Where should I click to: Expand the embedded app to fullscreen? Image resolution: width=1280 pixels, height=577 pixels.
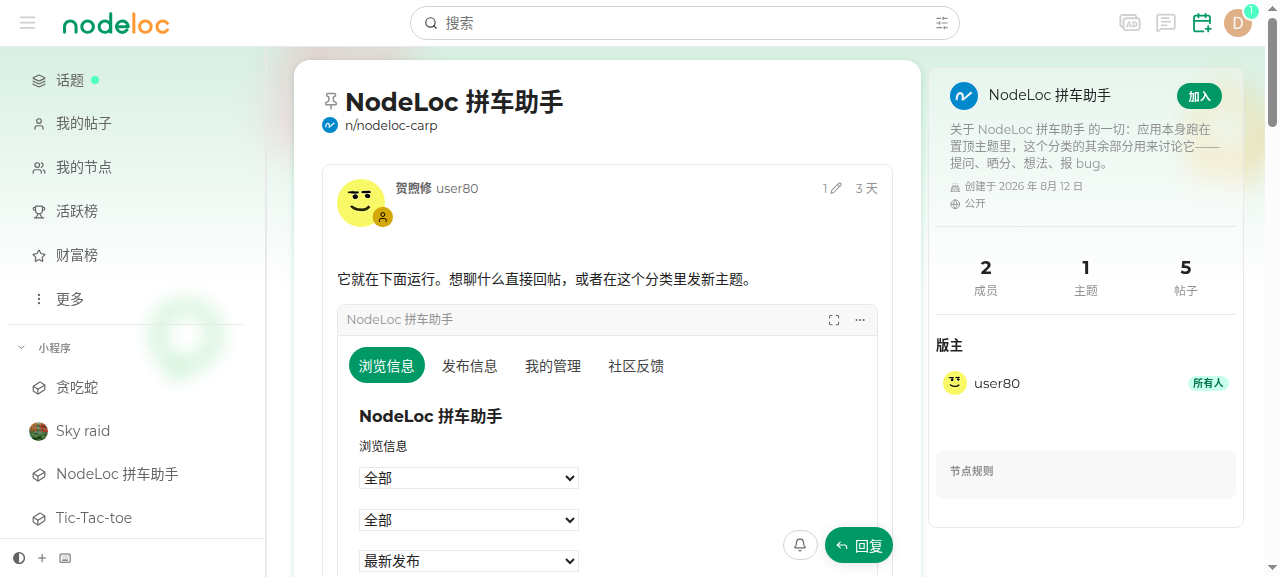[834, 320]
